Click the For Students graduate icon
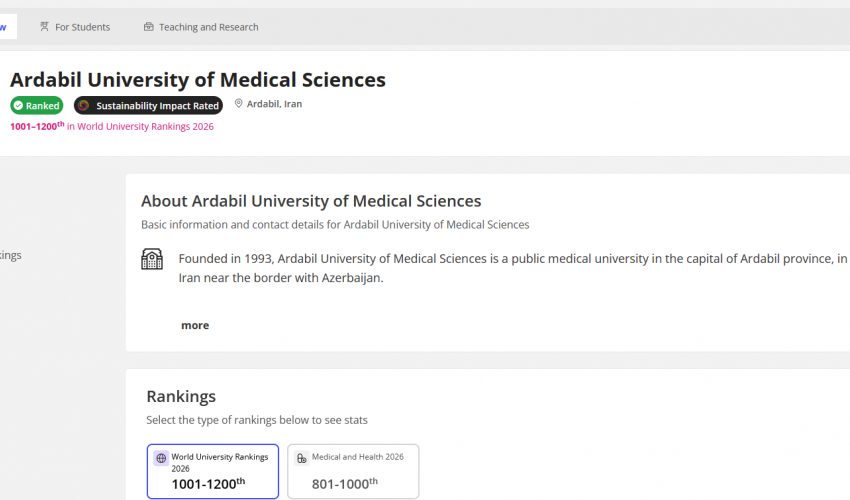Image resolution: width=850 pixels, height=500 pixels. (x=44, y=27)
